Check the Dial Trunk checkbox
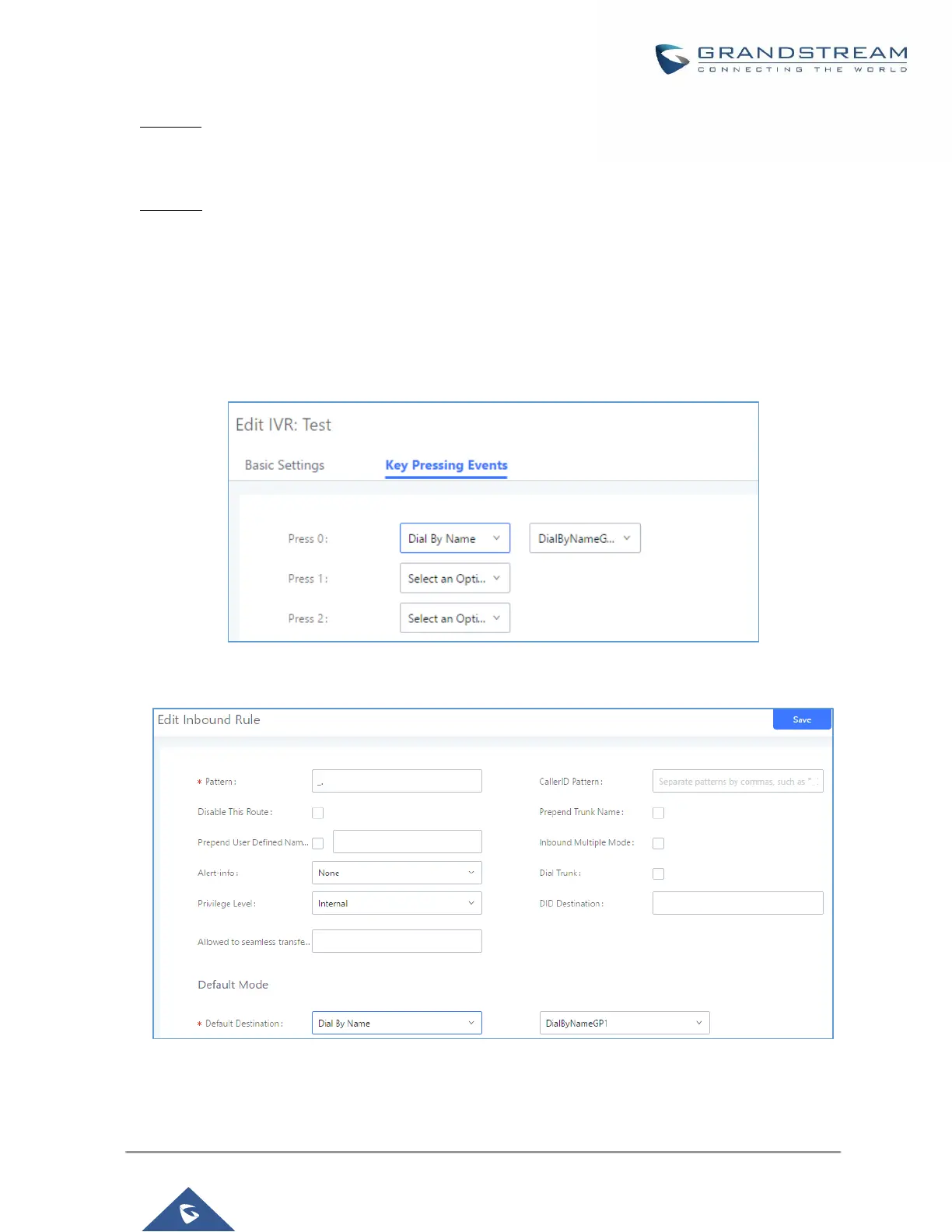Screen dimensions: 952x1232 pyautogui.click(x=658, y=873)
